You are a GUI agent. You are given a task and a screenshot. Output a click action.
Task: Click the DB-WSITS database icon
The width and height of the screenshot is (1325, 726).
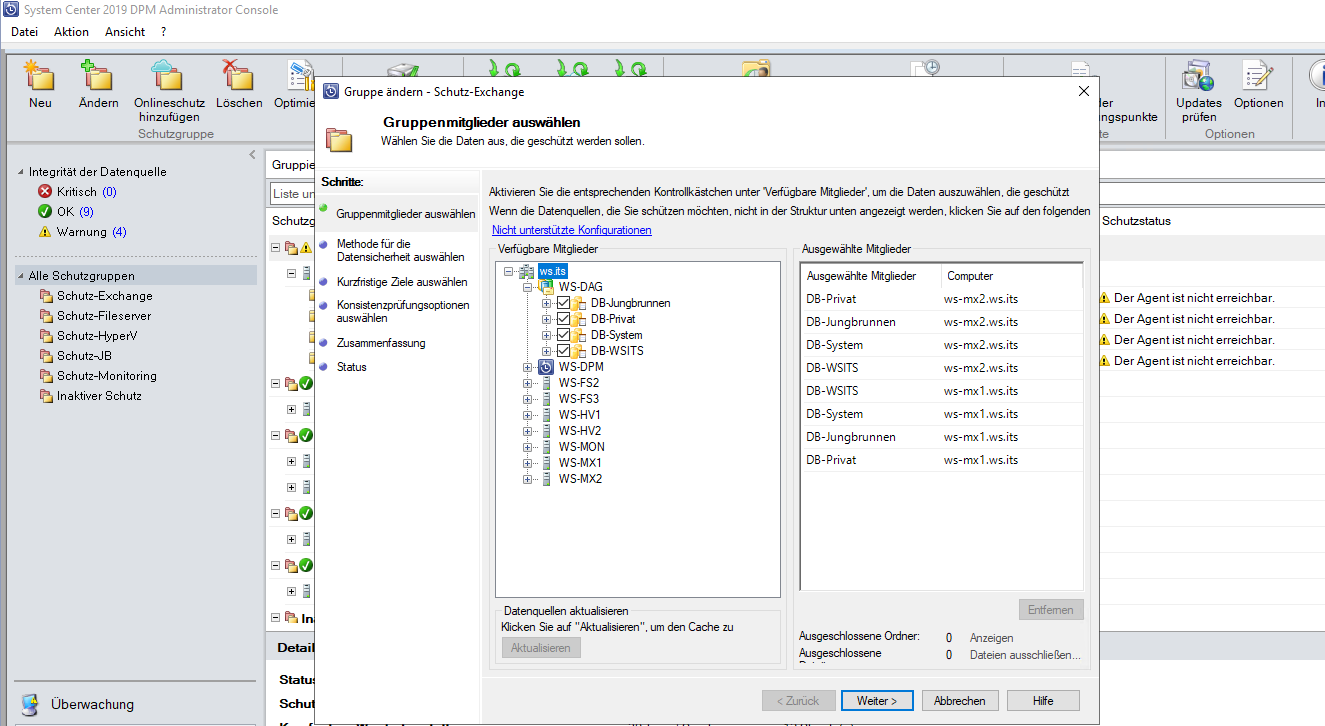(x=579, y=351)
